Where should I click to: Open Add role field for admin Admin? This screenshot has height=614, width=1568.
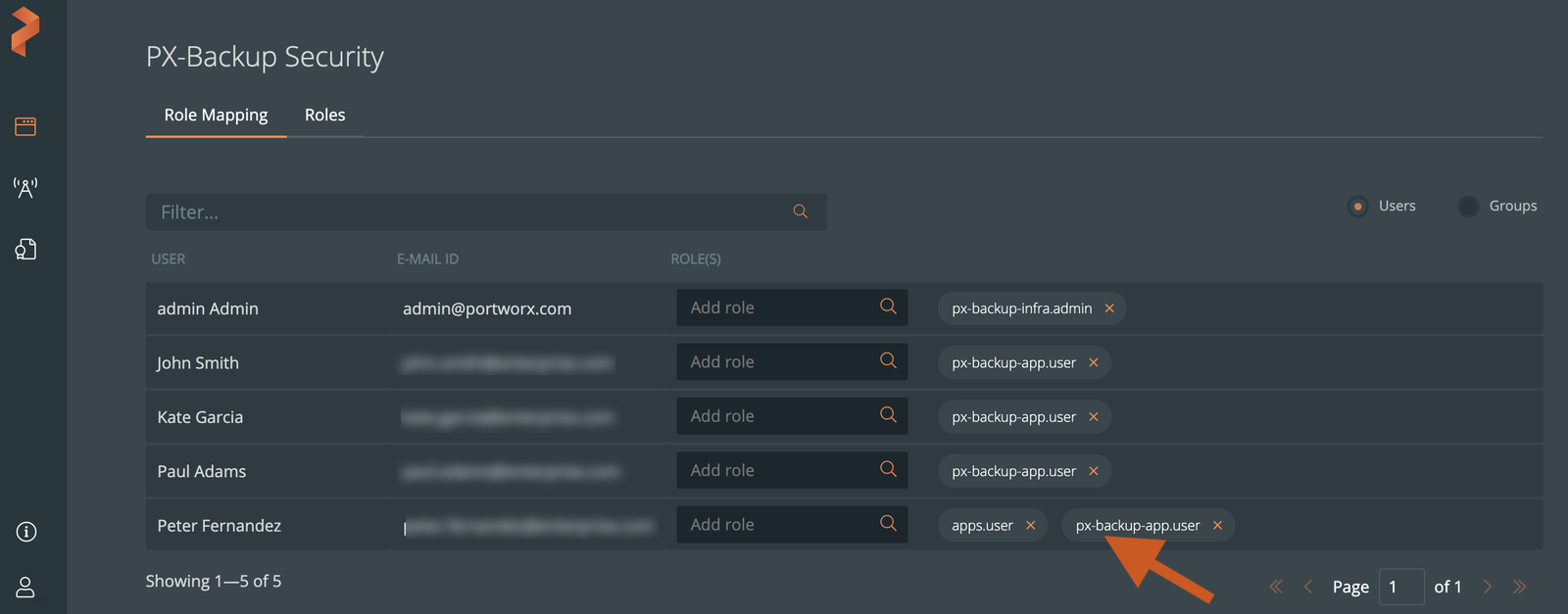click(774, 307)
